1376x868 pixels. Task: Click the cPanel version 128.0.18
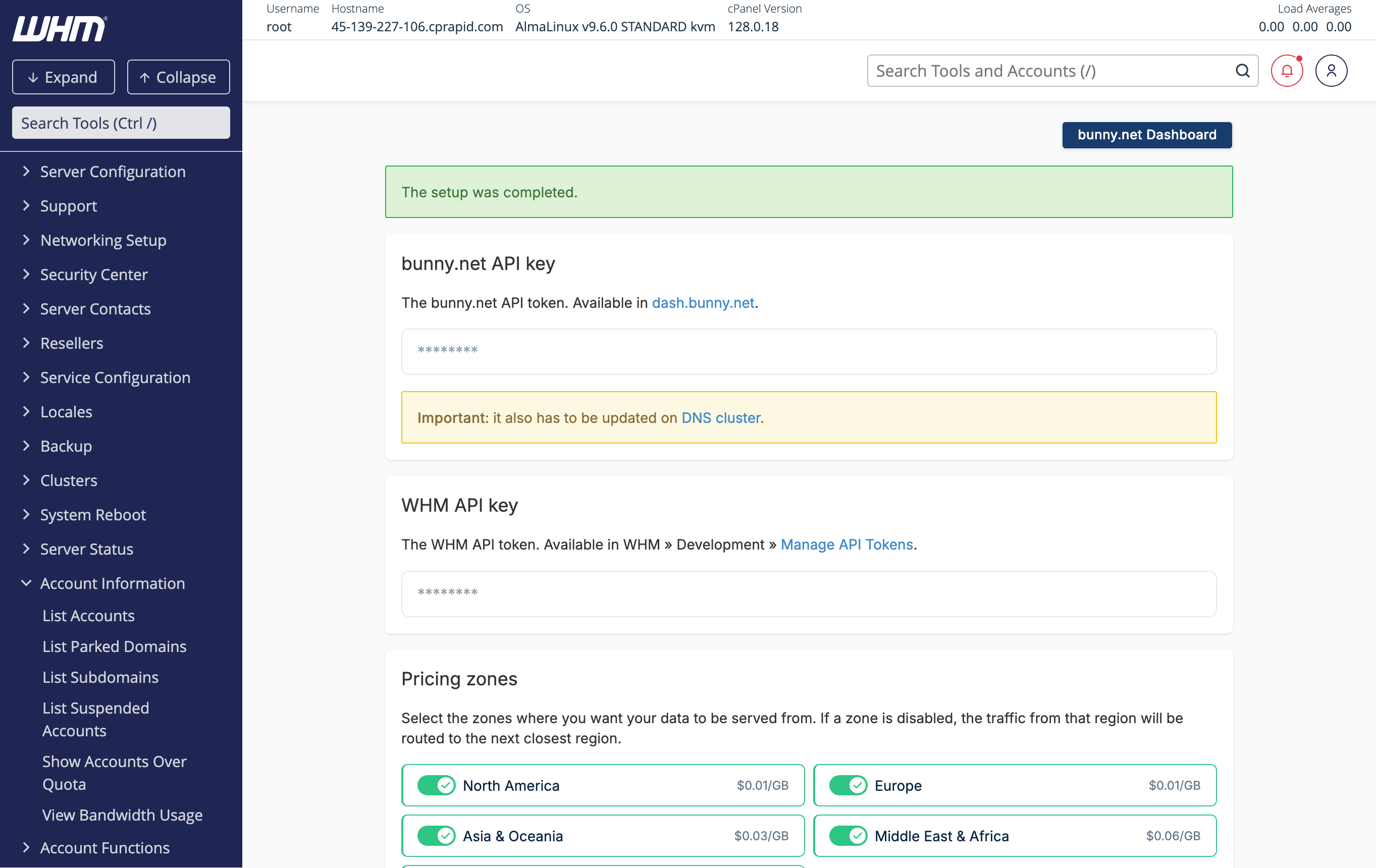(753, 27)
